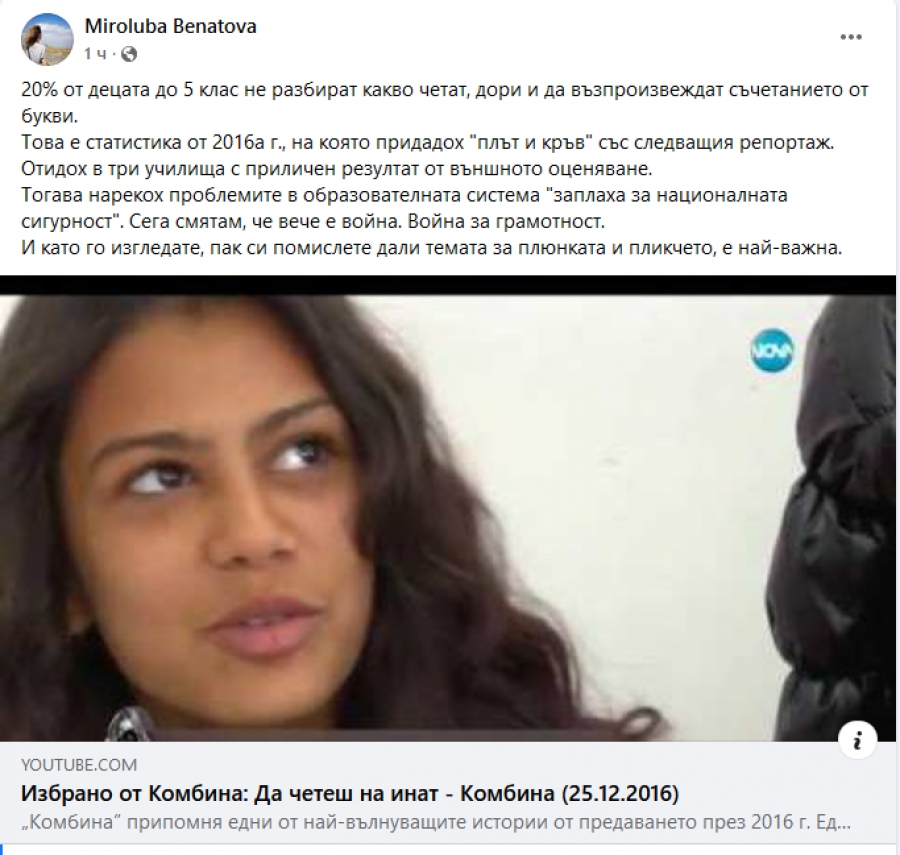Click the globe public-audience icon
The image size is (900, 855).
129,54
